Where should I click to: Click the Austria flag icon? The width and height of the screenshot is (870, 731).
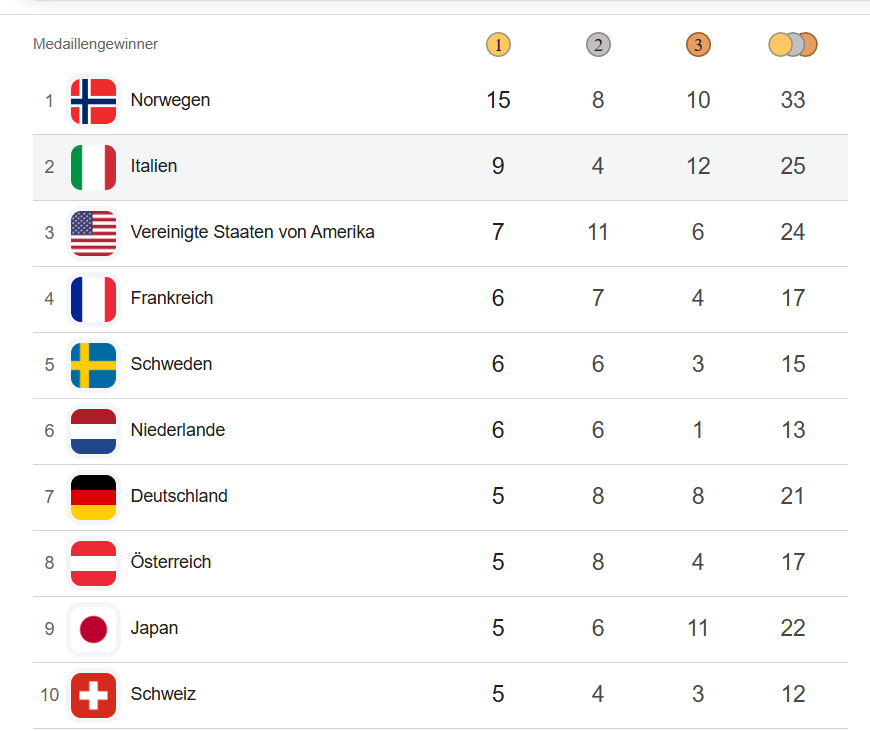[93, 563]
